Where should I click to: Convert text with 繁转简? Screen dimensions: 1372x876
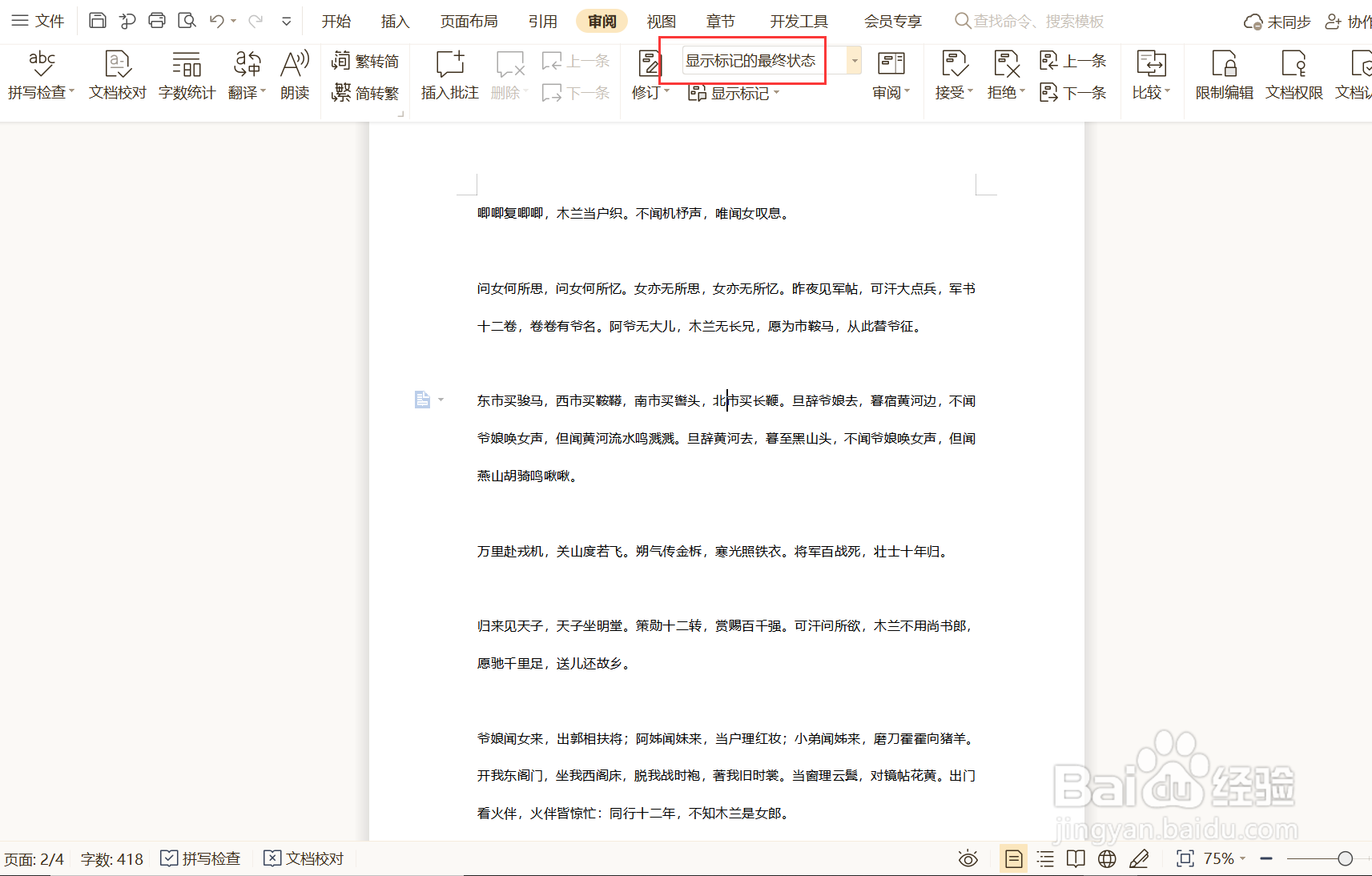point(365,61)
